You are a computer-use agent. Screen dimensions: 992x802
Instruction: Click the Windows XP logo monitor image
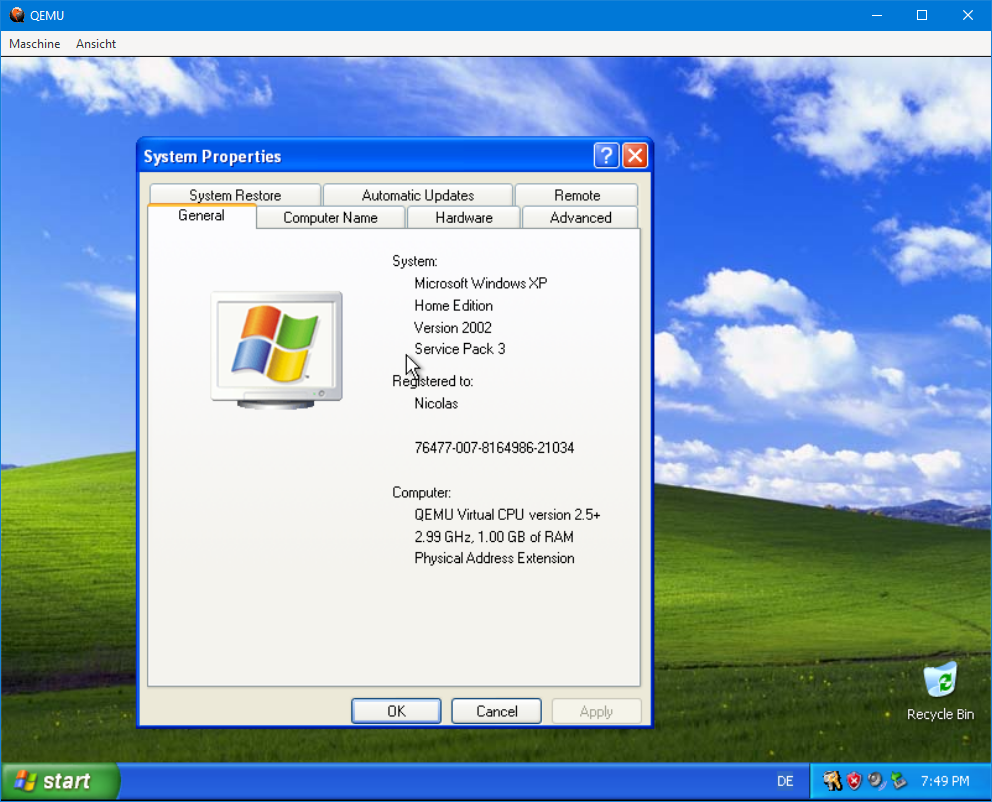(x=276, y=350)
